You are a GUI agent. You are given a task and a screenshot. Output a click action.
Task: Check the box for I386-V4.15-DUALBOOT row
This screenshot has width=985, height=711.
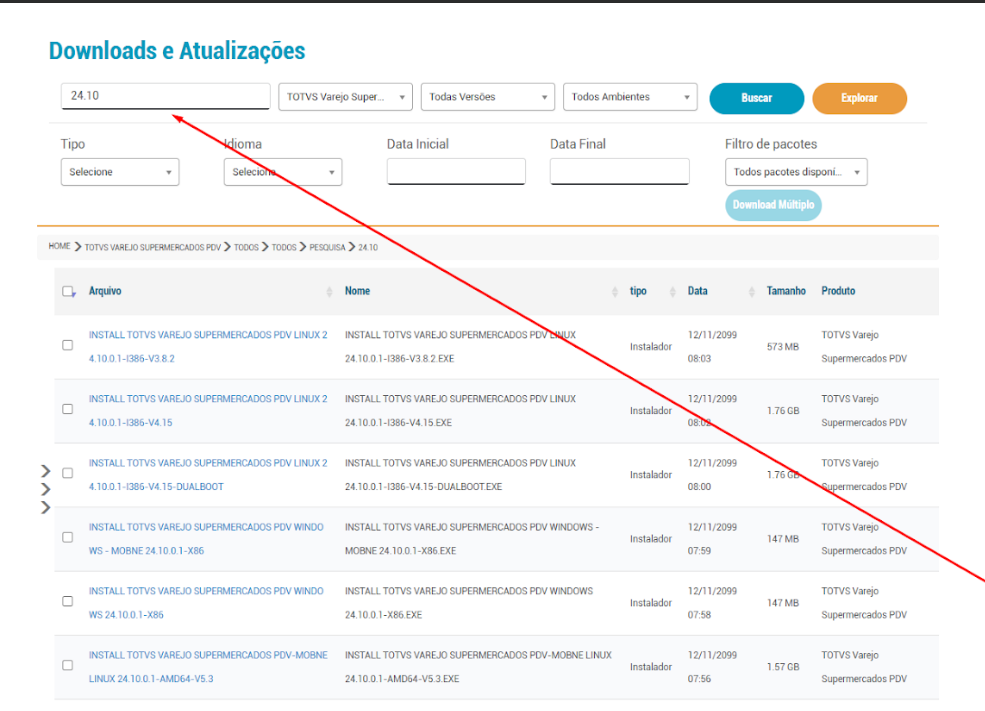(x=68, y=474)
